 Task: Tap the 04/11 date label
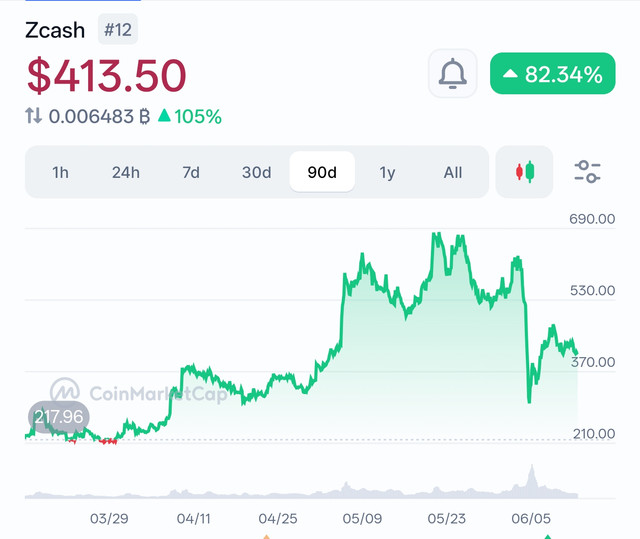(x=193, y=519)
